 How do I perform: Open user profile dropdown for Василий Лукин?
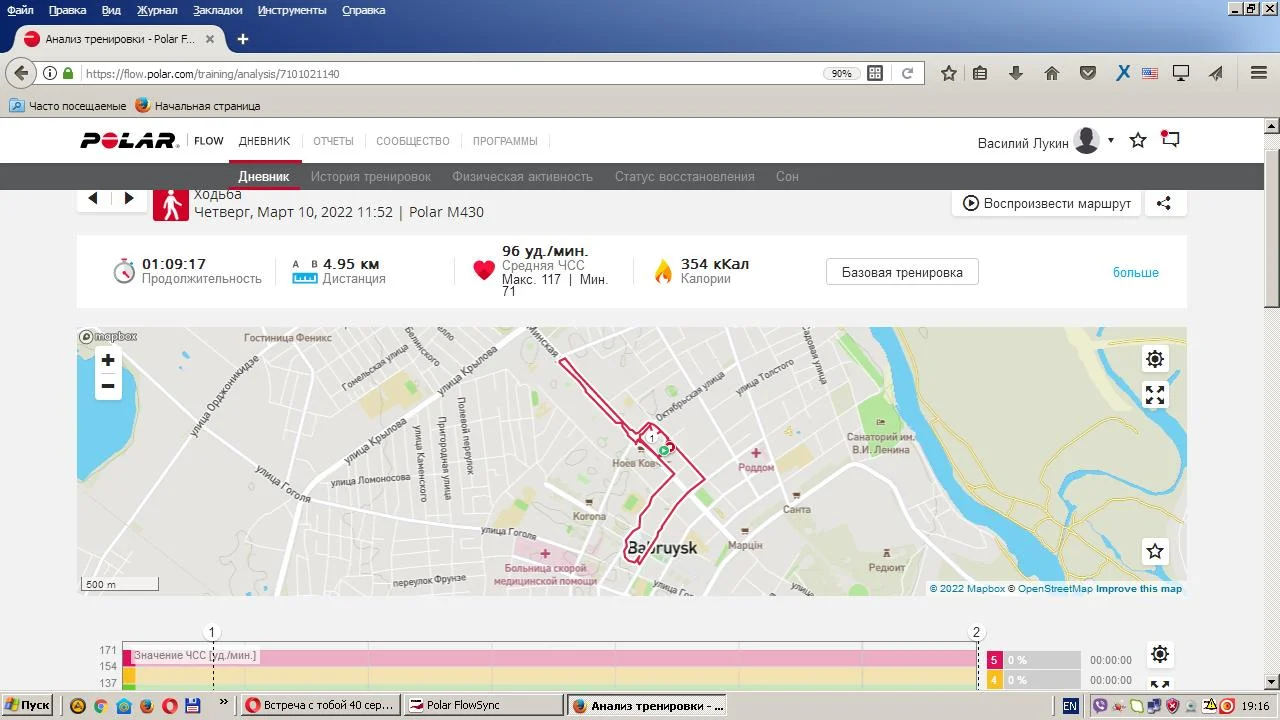pyautogui.click(x=1110, y=141)
